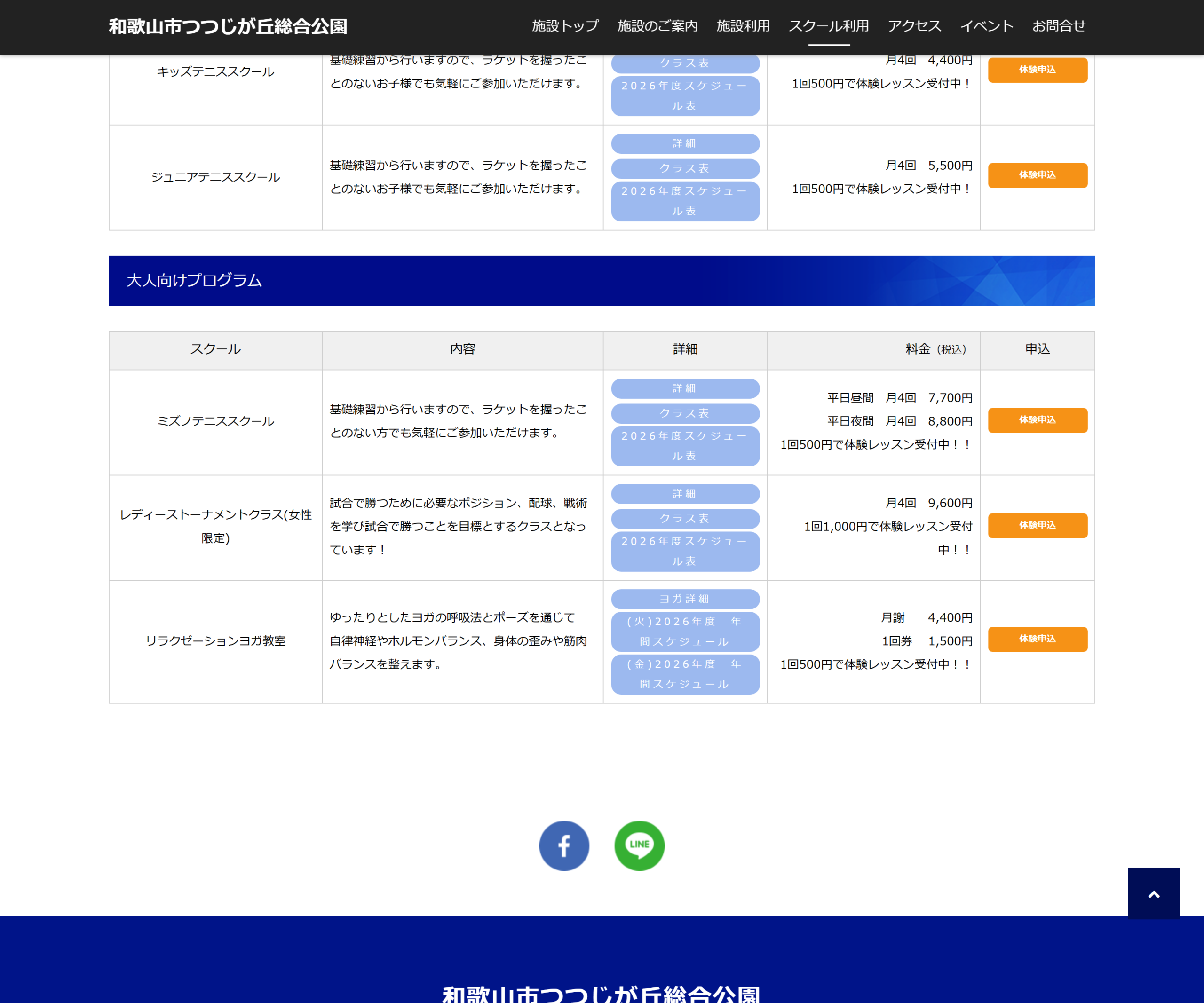This screenshot has width=1204, height=1003.
Task: Open クラス表 for ミズノテニススクール
Action: pyautogui.click(x=685, y=413)
